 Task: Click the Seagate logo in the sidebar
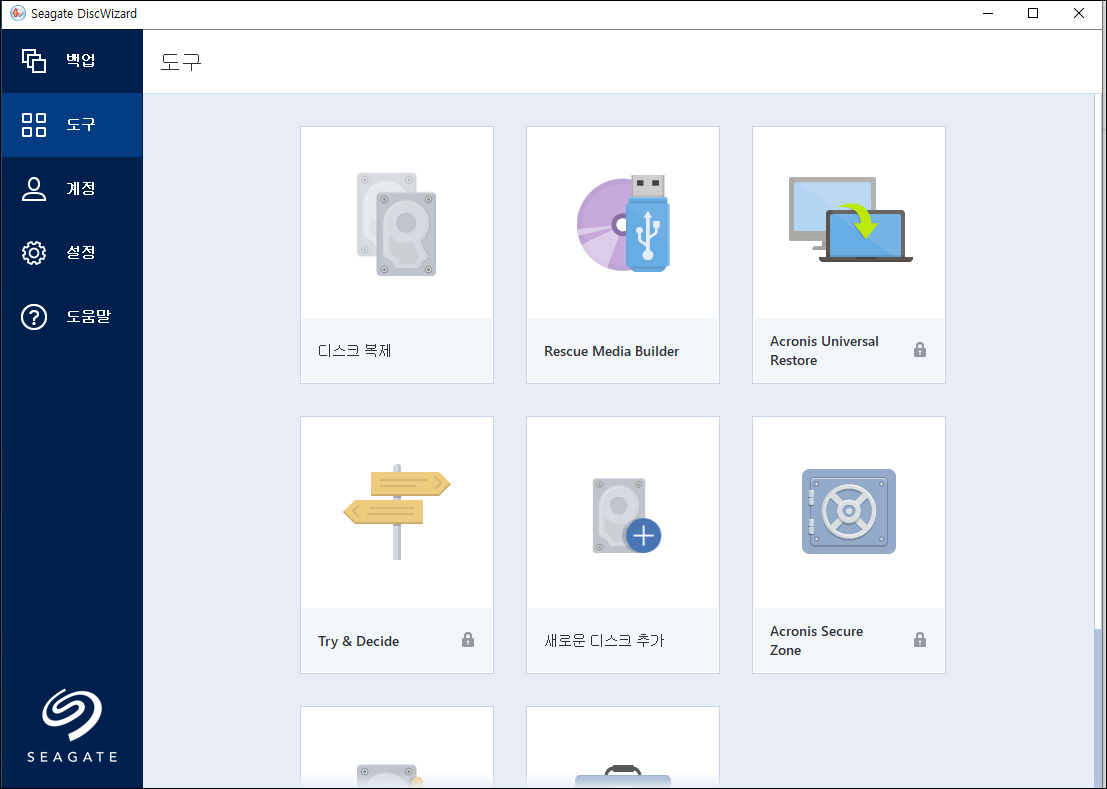point(72,727)
